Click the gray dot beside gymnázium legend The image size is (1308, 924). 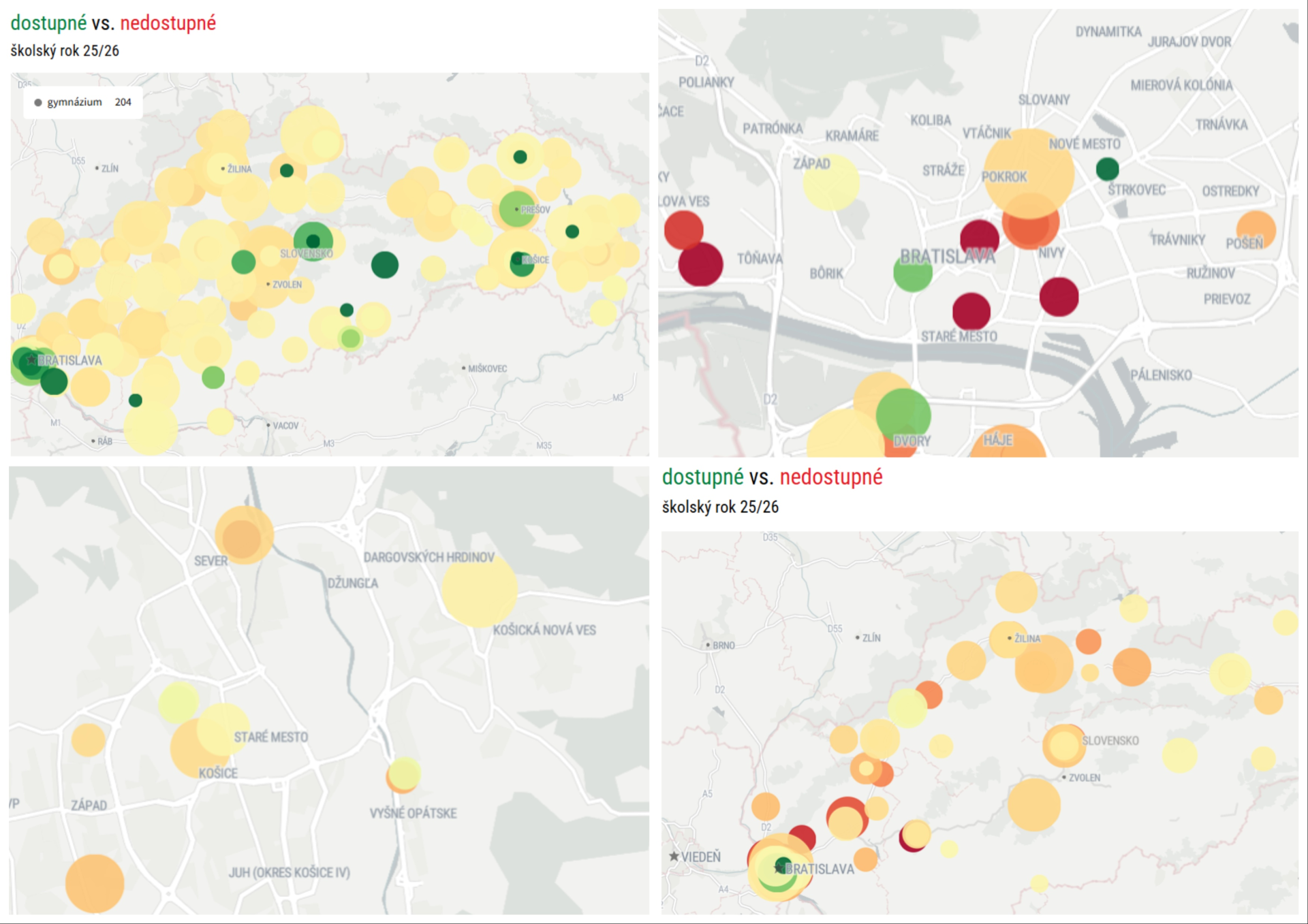coord(38,103)
